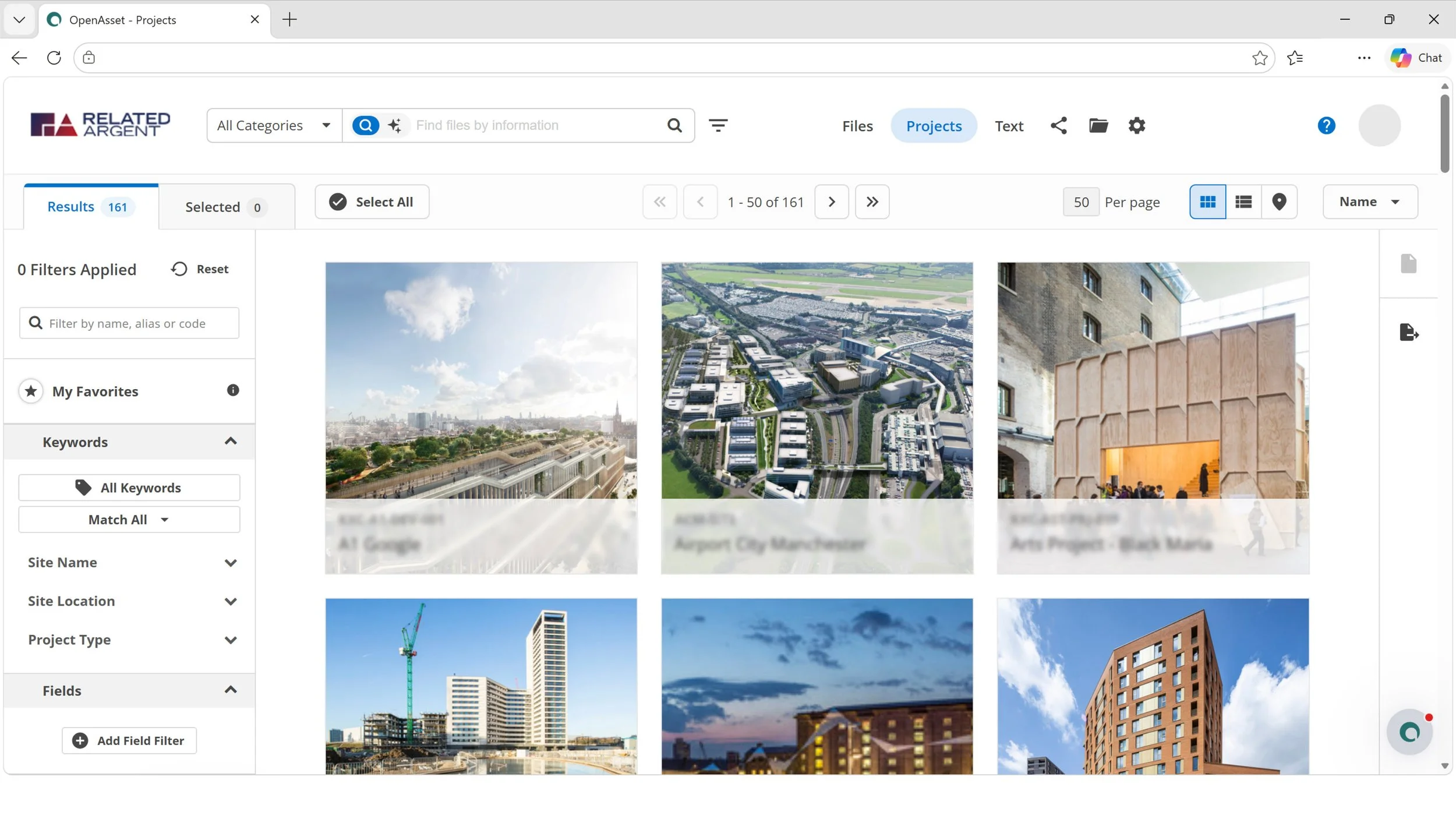Click the blank document icon in right panel
The image size is (1456, 819).
click(1408, 264)
